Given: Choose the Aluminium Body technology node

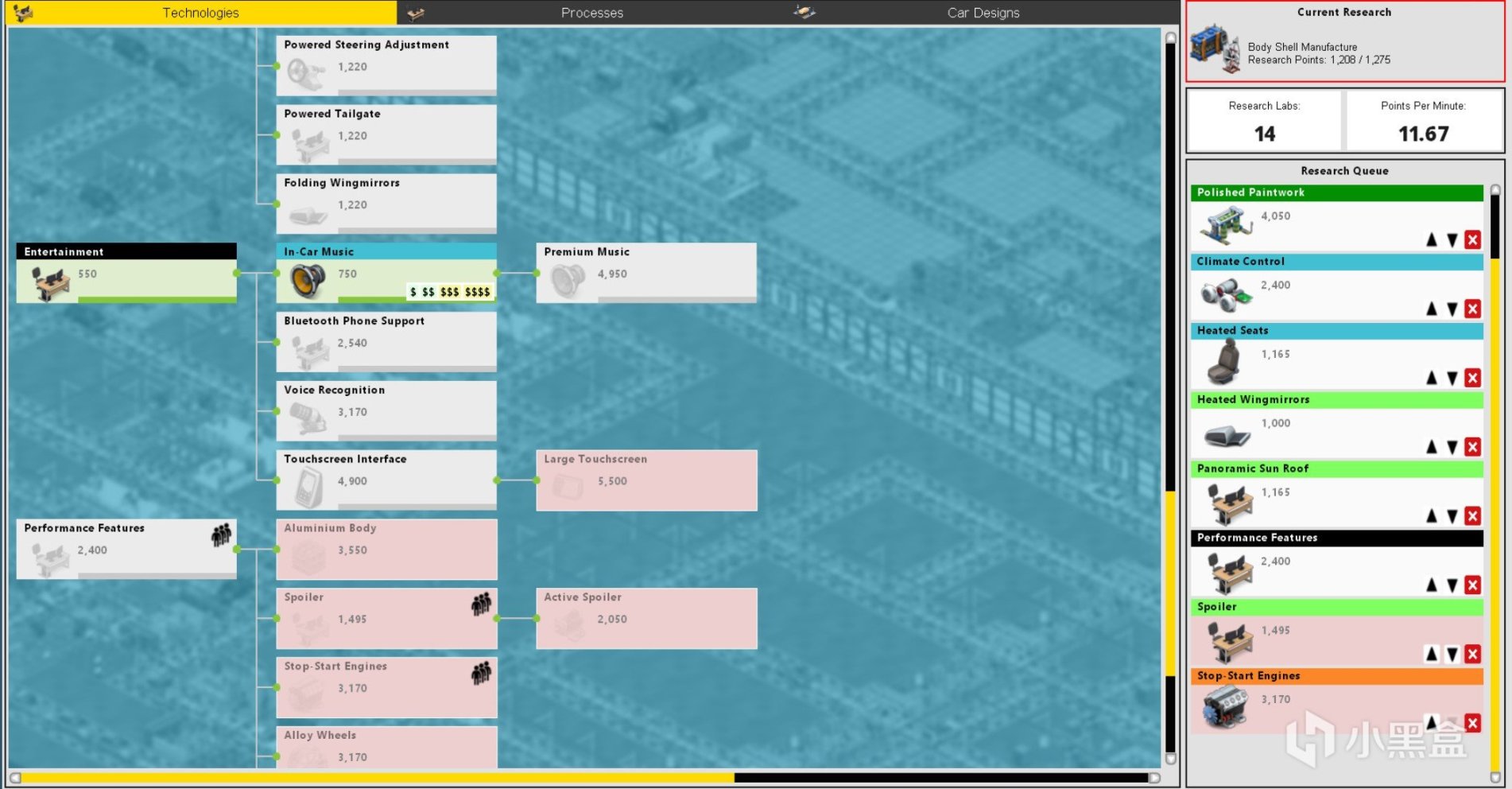Looking at the screenshot, I should [386, 549].
